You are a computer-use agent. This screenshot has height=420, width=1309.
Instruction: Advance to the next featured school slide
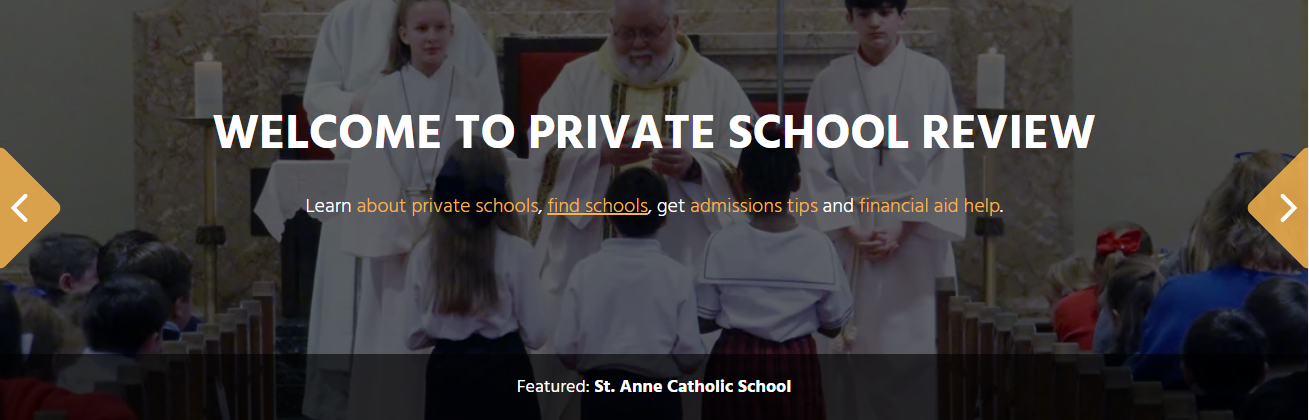pyautogui.click(x=1283, y=208)
